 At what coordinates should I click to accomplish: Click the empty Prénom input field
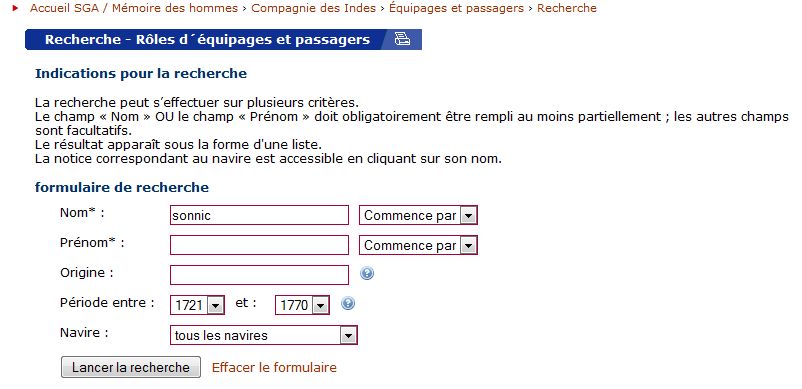(x=259, y=245)
